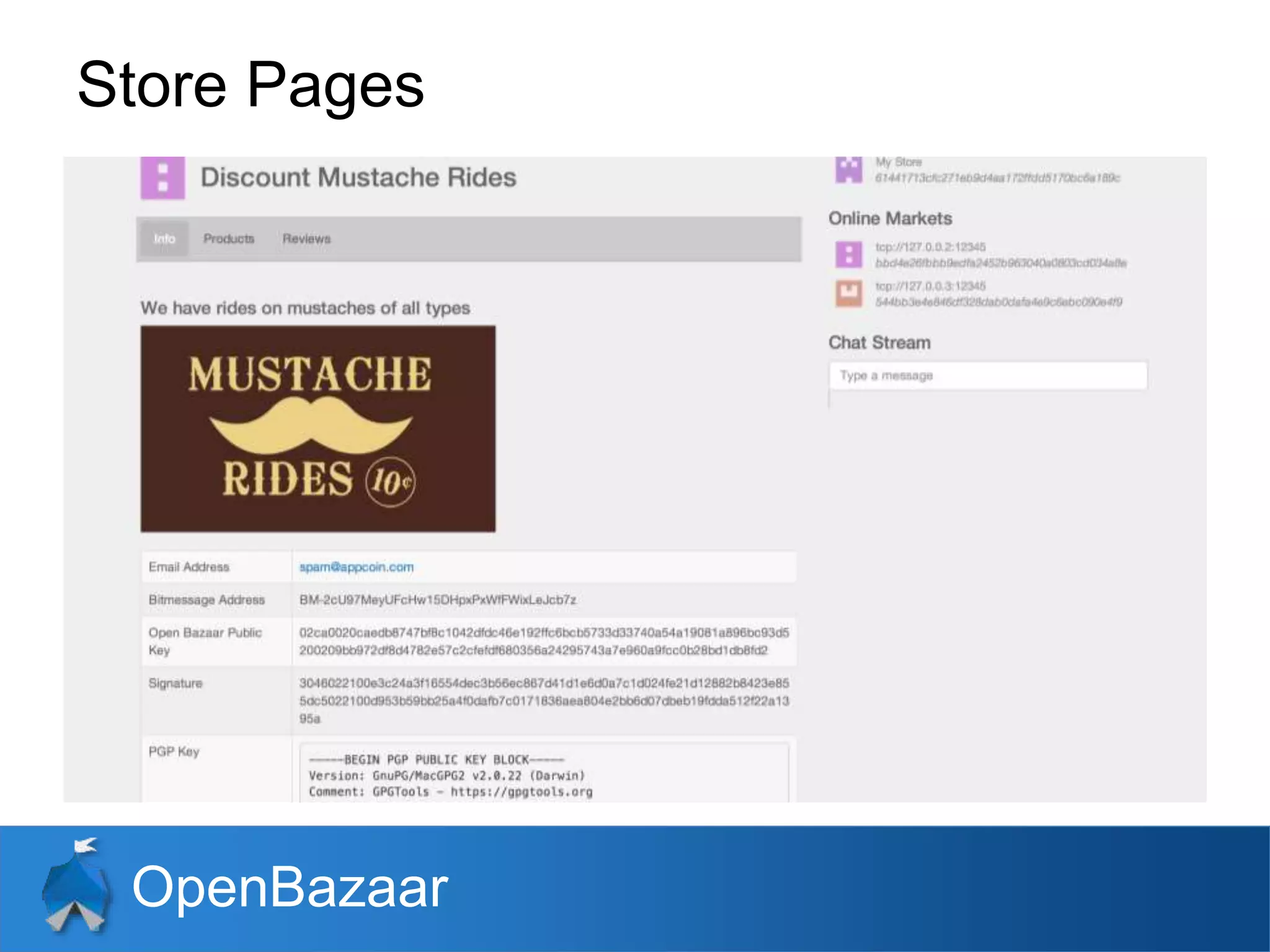Open the Reviews tab
The width and height of the screenshot is (1270, 952).
click(306, 239)
